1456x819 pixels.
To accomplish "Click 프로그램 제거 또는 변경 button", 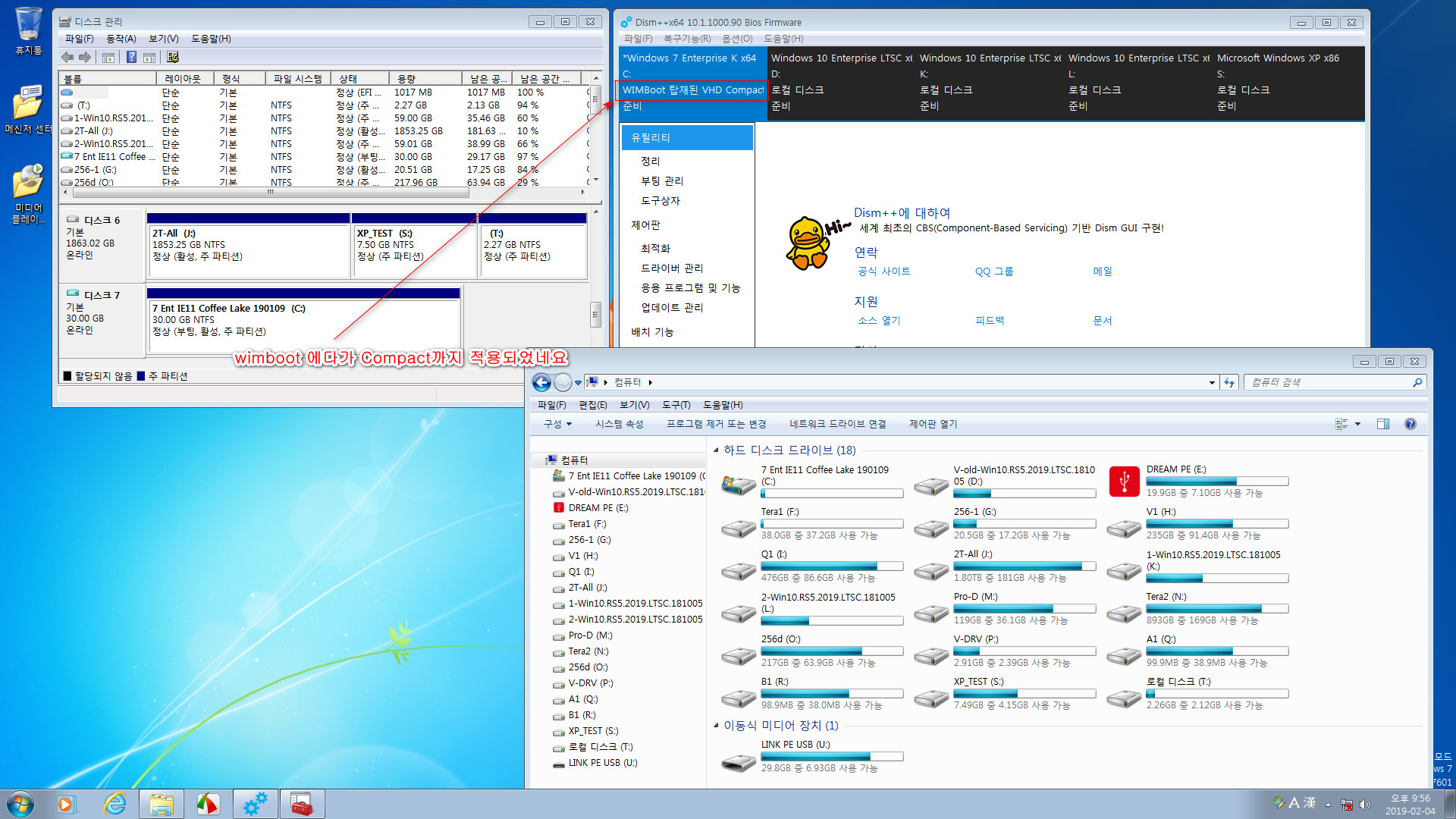I will [716, 424].
